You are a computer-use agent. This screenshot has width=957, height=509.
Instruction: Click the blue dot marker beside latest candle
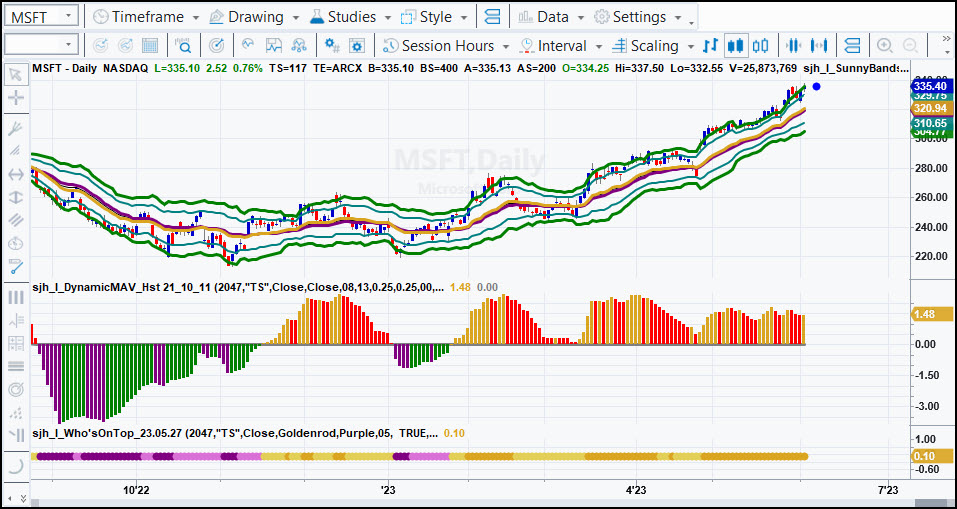click(817, 86)
